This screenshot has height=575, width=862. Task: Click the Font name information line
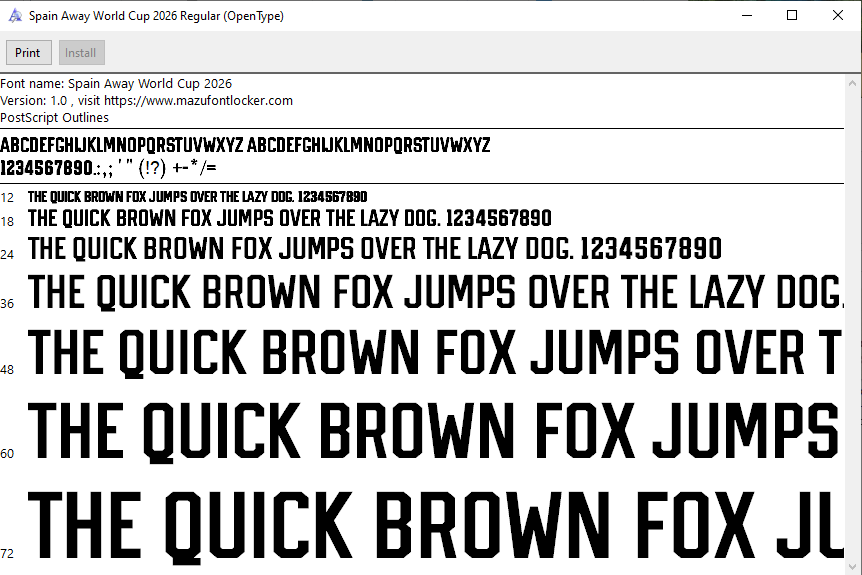click(116, 84)
